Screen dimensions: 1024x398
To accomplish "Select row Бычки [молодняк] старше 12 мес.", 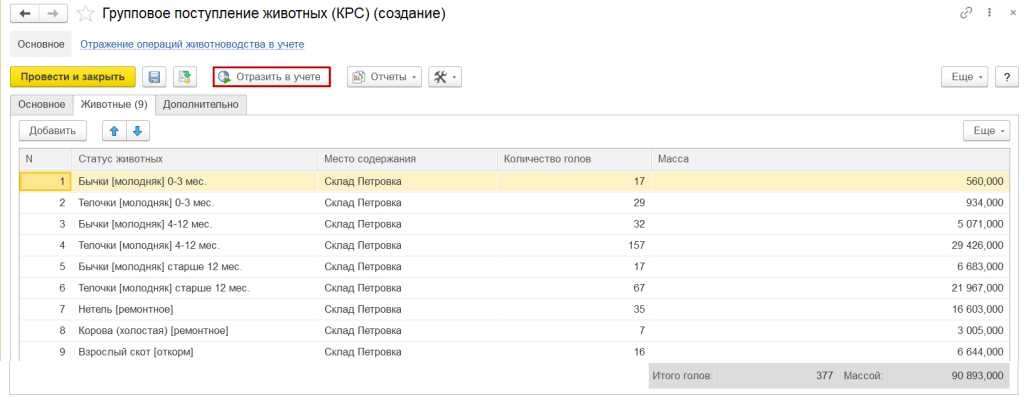I will (x=515, y=267).
